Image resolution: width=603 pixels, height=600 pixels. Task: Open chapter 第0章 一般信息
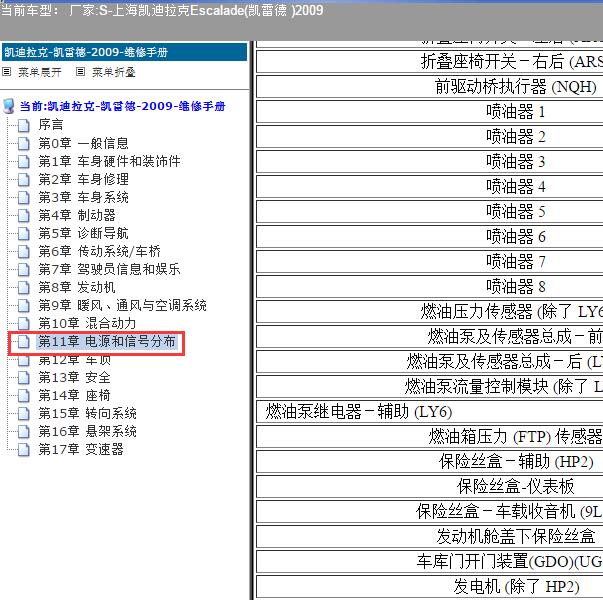click(83, 143)
